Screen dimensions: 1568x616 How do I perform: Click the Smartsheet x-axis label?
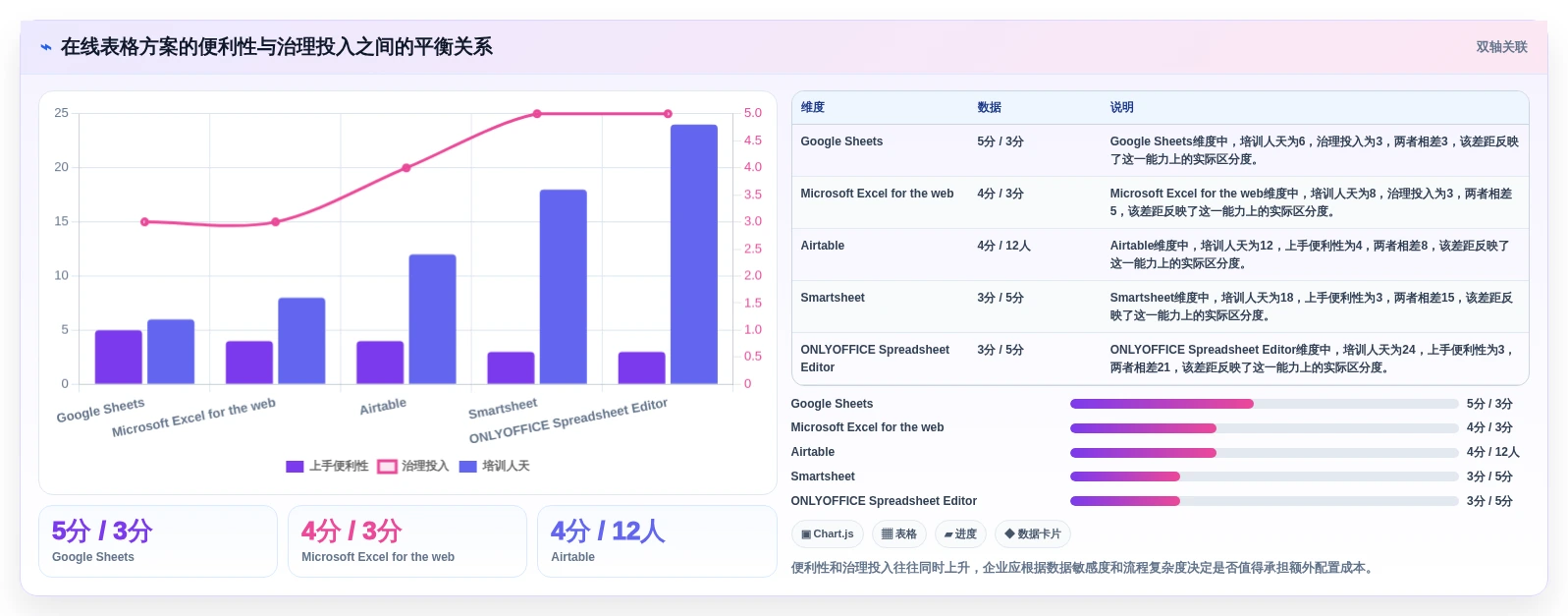503,408
